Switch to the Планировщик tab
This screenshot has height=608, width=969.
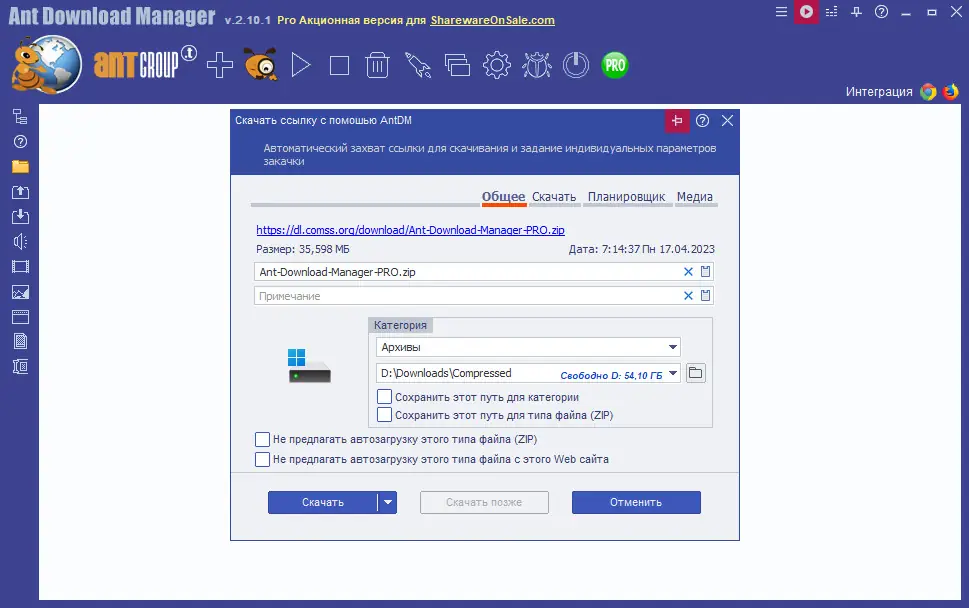(x=627, y=197)
